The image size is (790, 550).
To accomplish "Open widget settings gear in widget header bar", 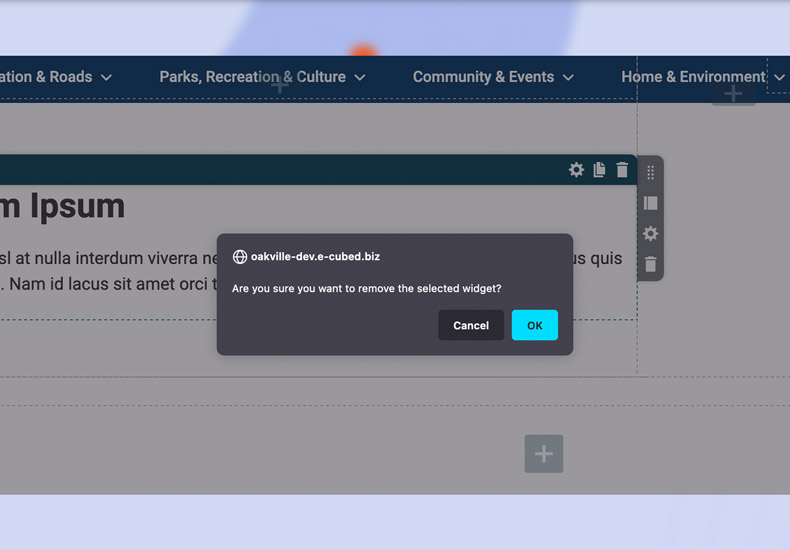I will pyautogui.click(x=576, y=170).
